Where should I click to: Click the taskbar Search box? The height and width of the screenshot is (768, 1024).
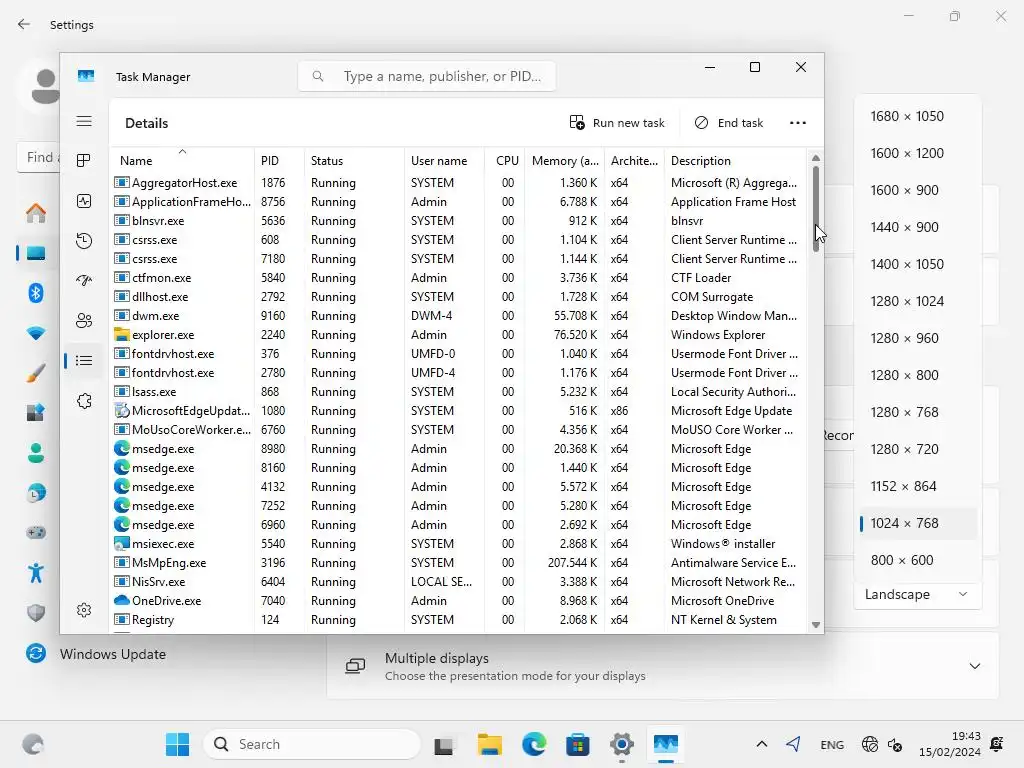(313, 744)
